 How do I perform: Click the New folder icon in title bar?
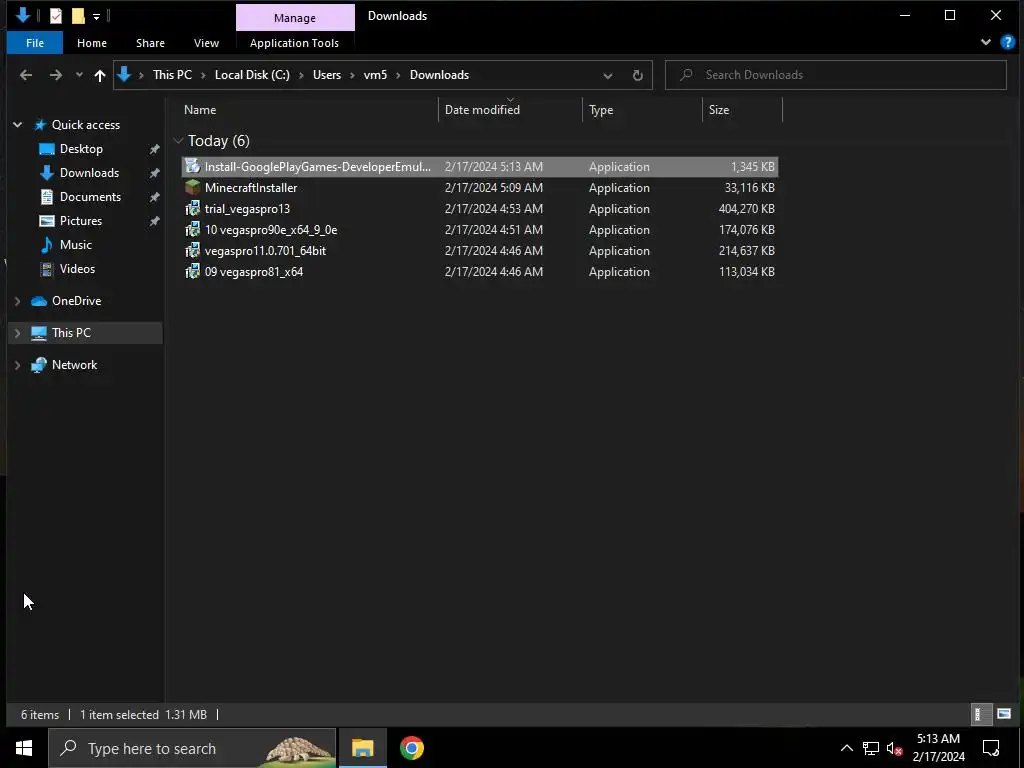click(78, 16)
